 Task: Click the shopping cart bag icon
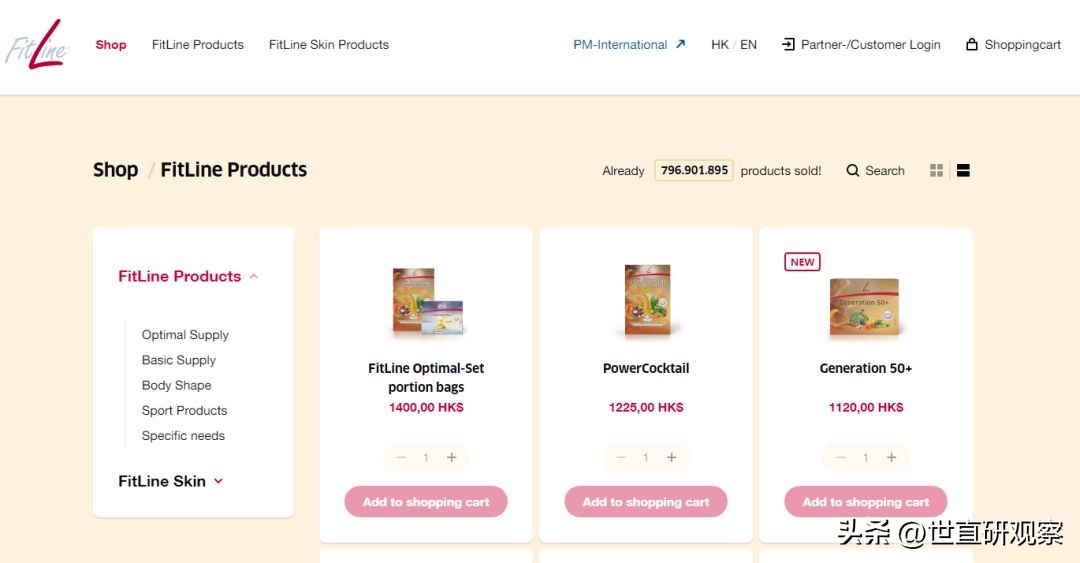(971, 45)
